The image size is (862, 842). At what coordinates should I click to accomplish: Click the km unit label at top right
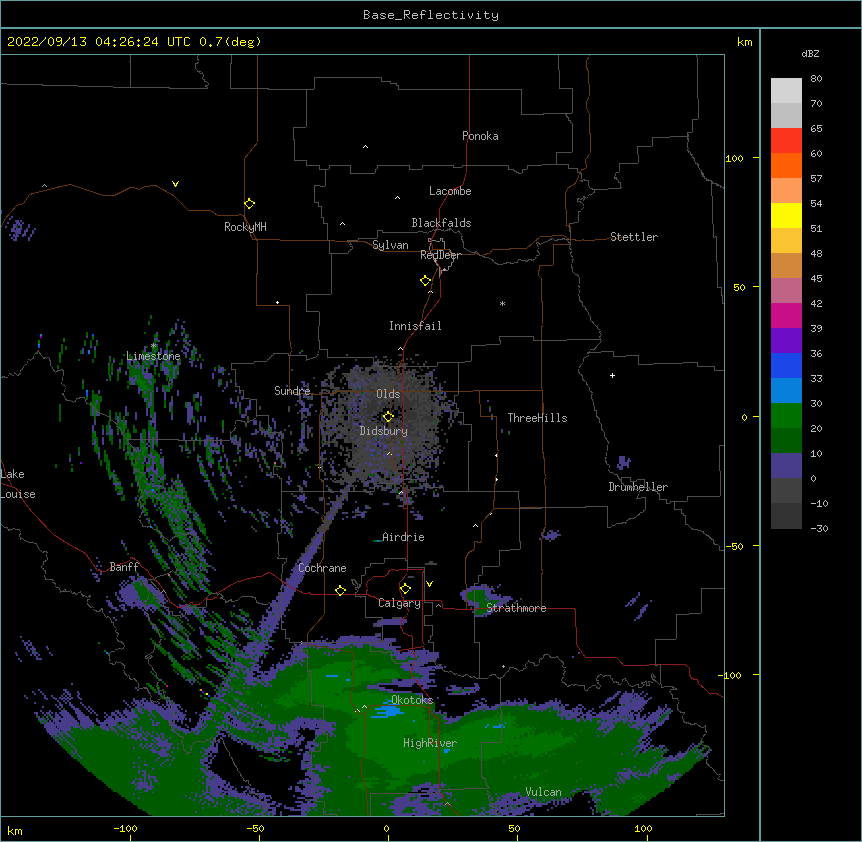coord(745,42)
